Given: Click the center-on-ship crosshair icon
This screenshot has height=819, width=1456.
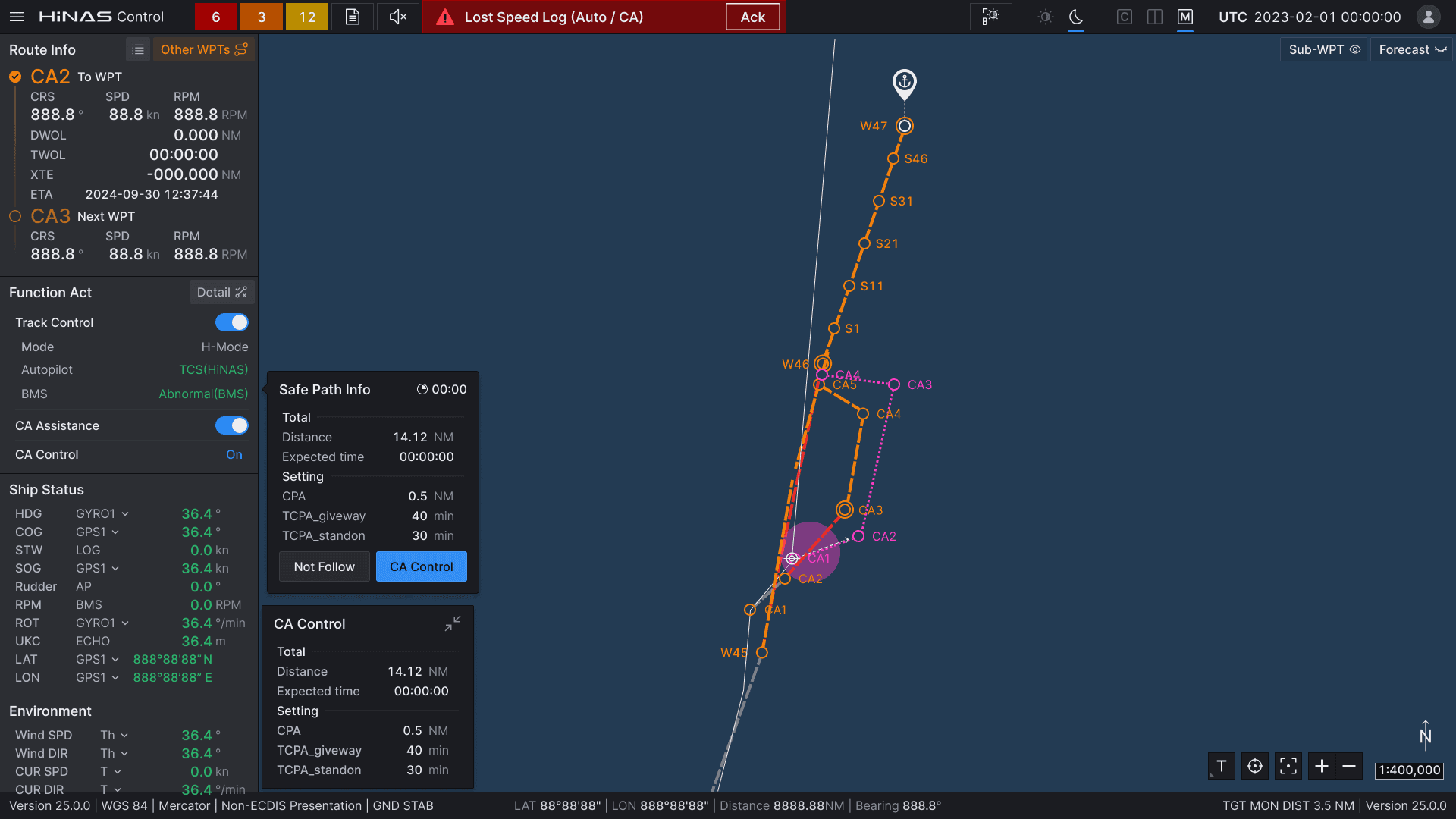Looking at the screenshot, I should click(x=1255, y=767).
